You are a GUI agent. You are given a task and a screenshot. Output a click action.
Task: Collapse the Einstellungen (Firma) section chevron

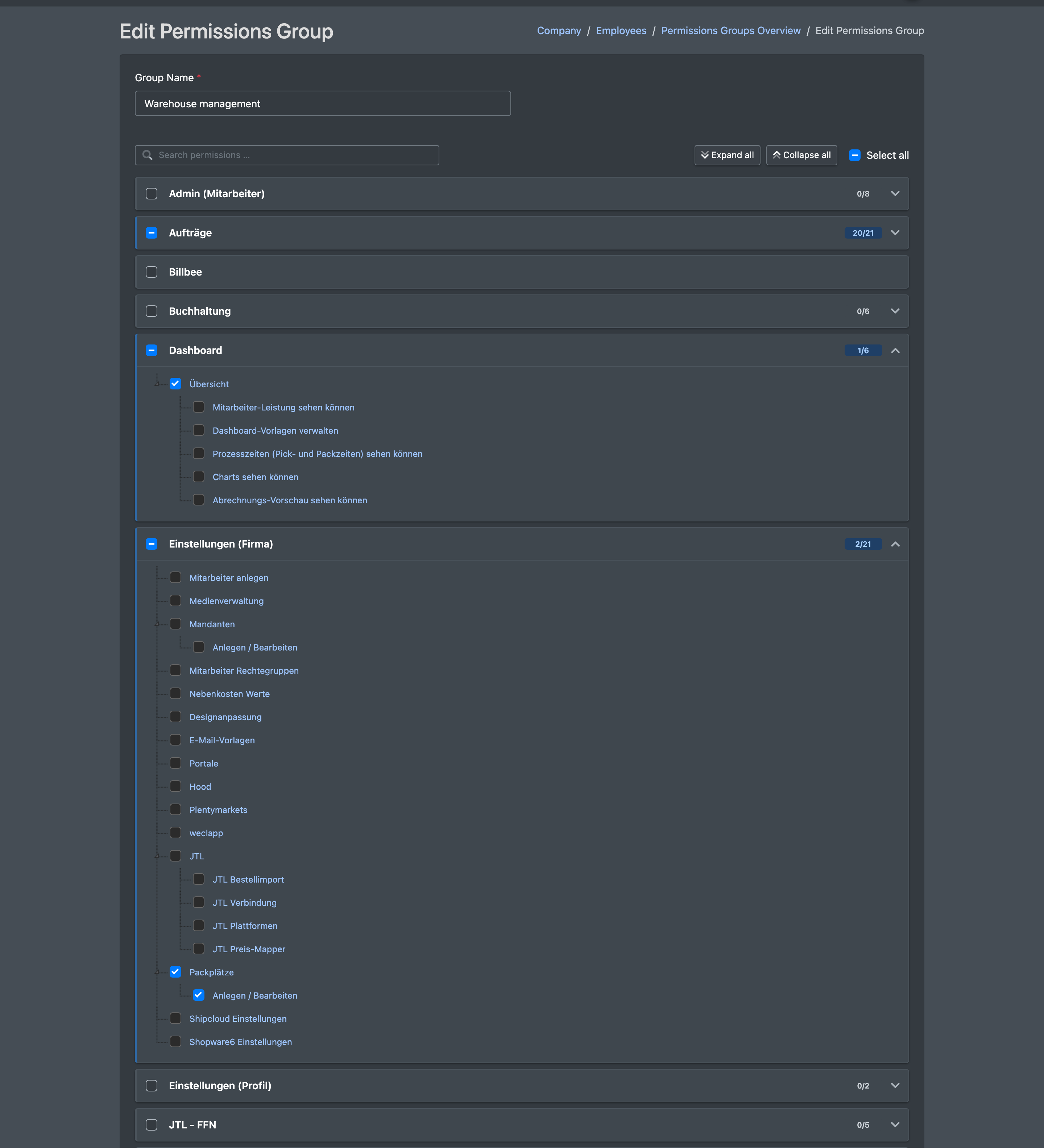[895, 544]
